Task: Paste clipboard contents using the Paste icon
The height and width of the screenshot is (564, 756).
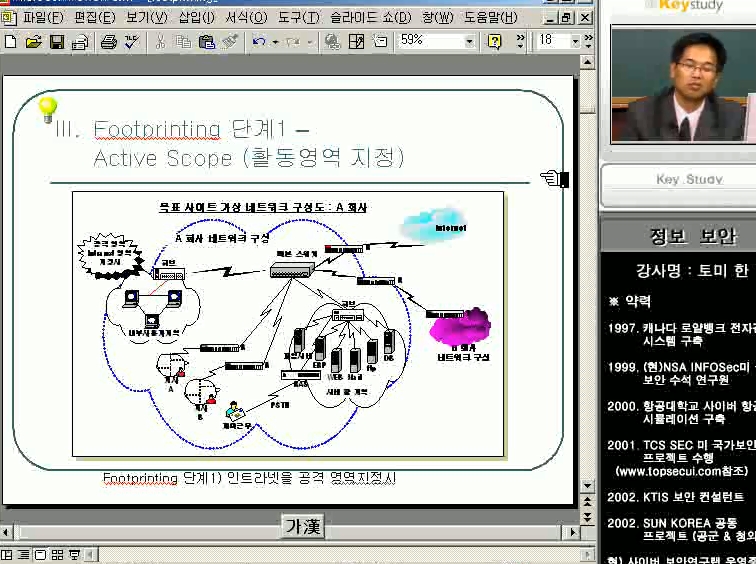Action: 207,42
